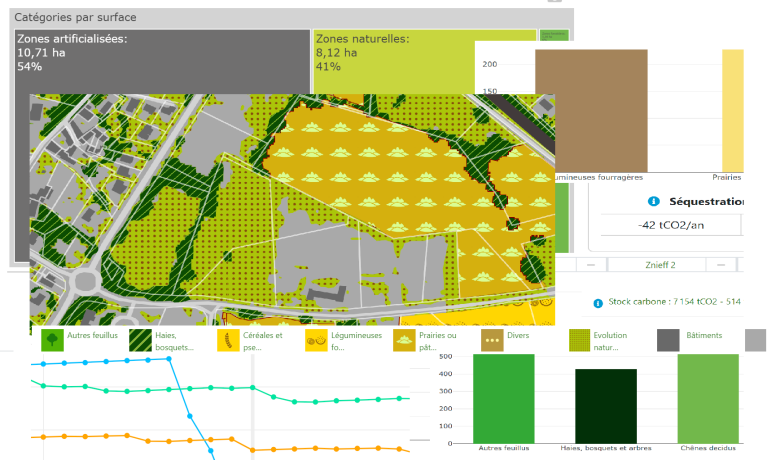Viewport: 767px width, 460px height.
Task: Click the Evolution naturelle legend icon
Action: click(x=580, y=341)
